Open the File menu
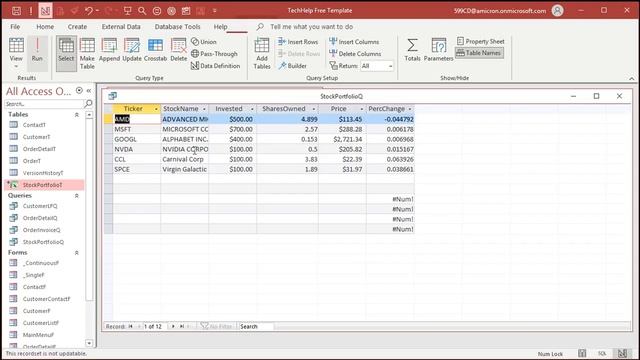This screenshot has height=360, width=640. coord(15,27)
